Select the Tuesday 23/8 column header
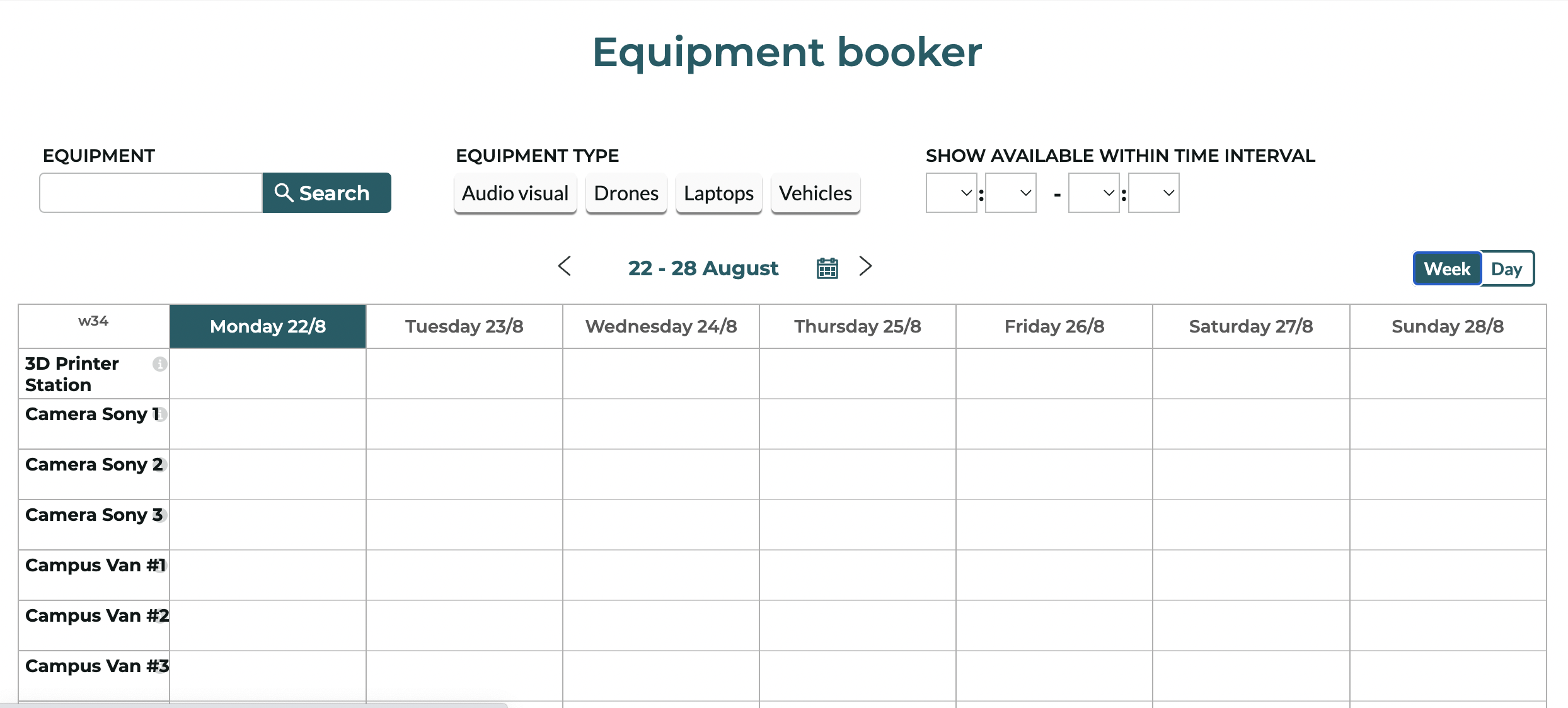This screenshot has width=1568, height=708. point(464,326)
